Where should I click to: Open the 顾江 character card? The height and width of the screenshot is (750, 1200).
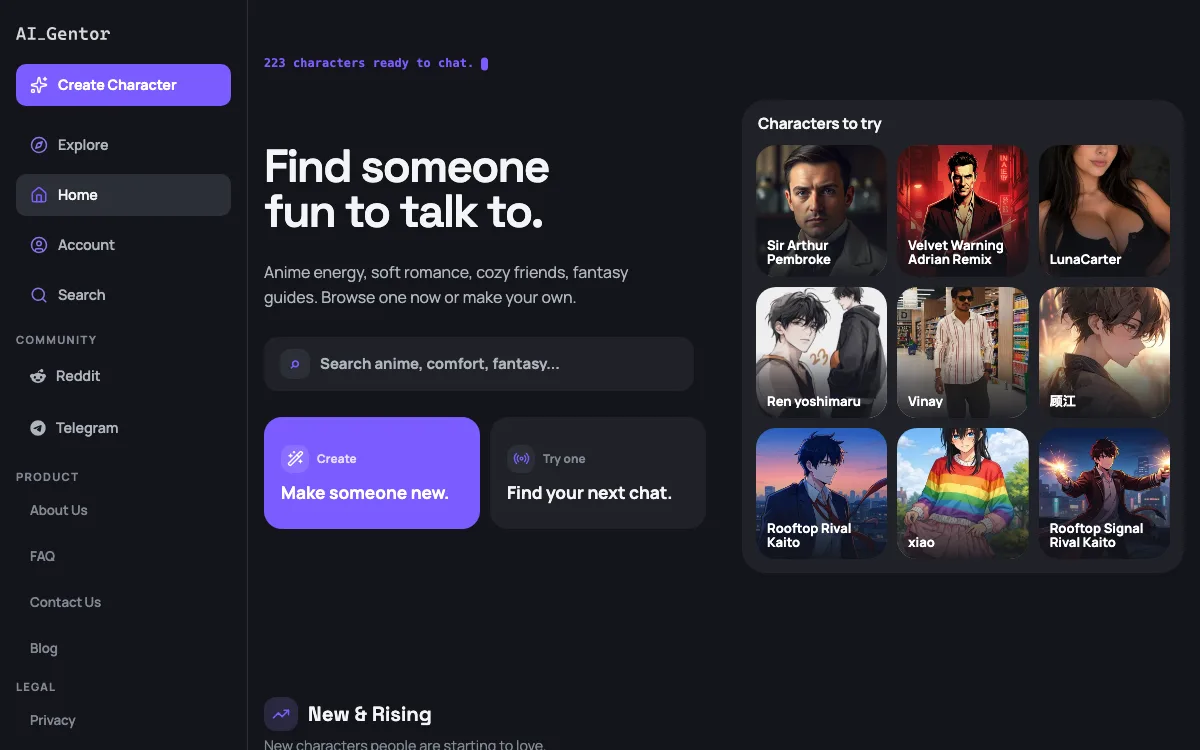(x=1104, y=353)
